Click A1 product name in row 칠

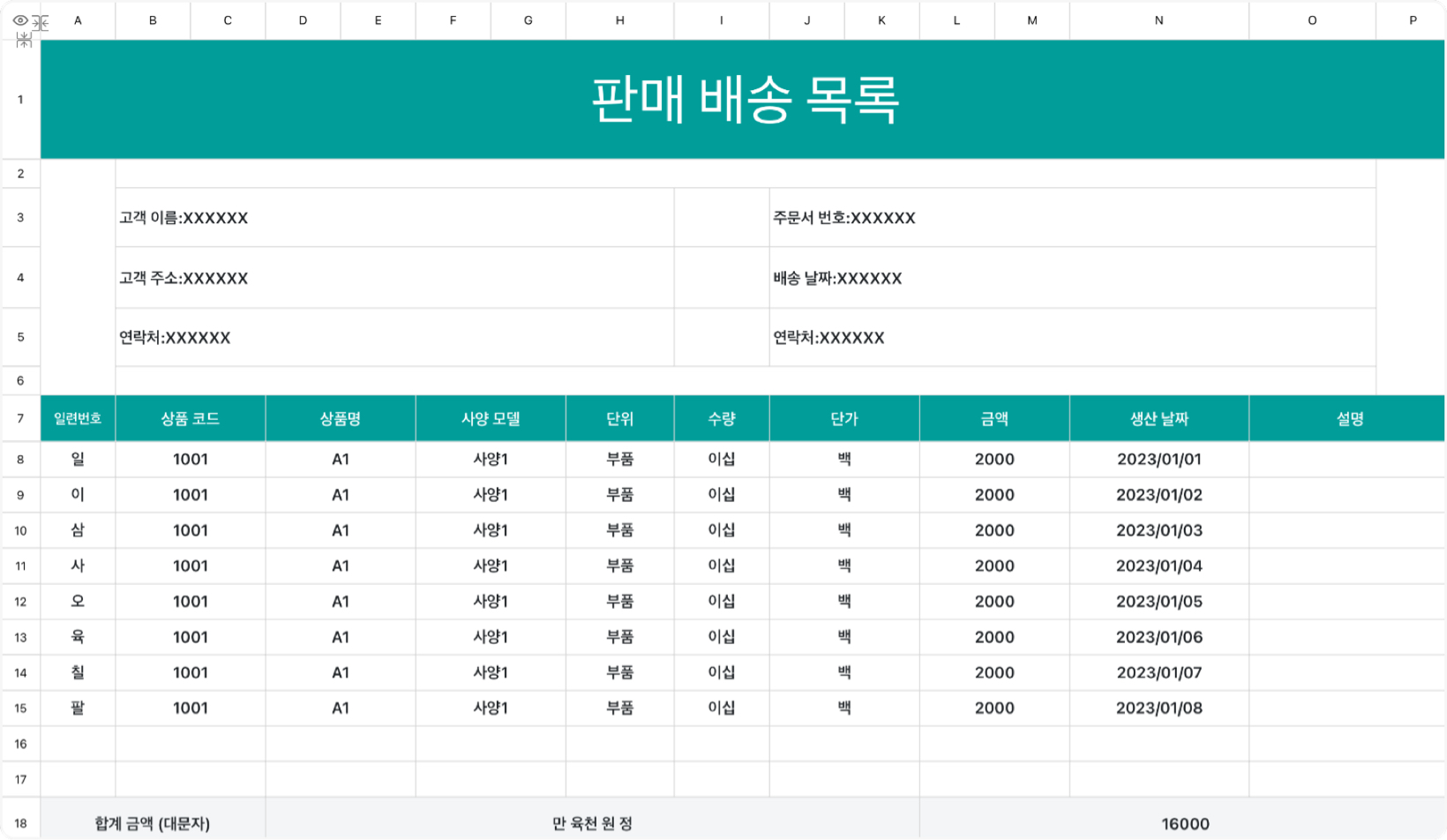click(340, 672)
